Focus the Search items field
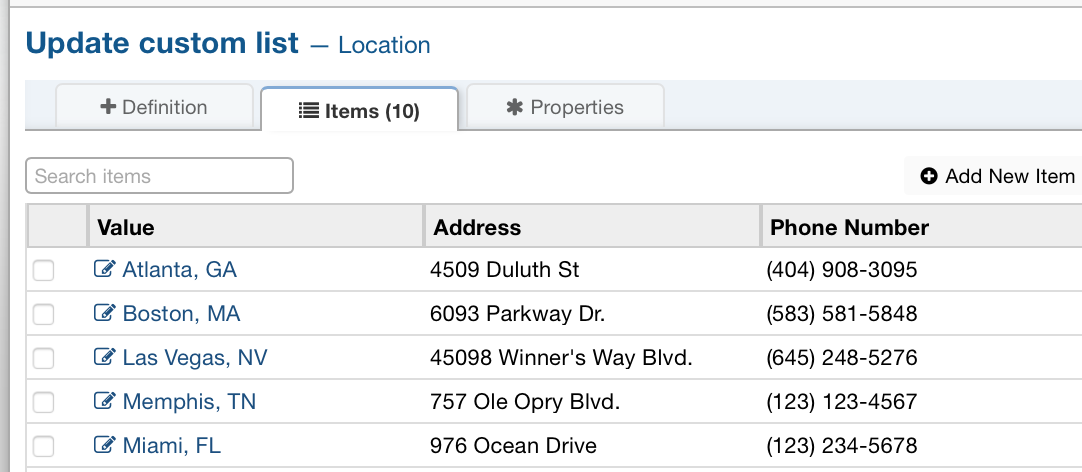 pos(159,176)
